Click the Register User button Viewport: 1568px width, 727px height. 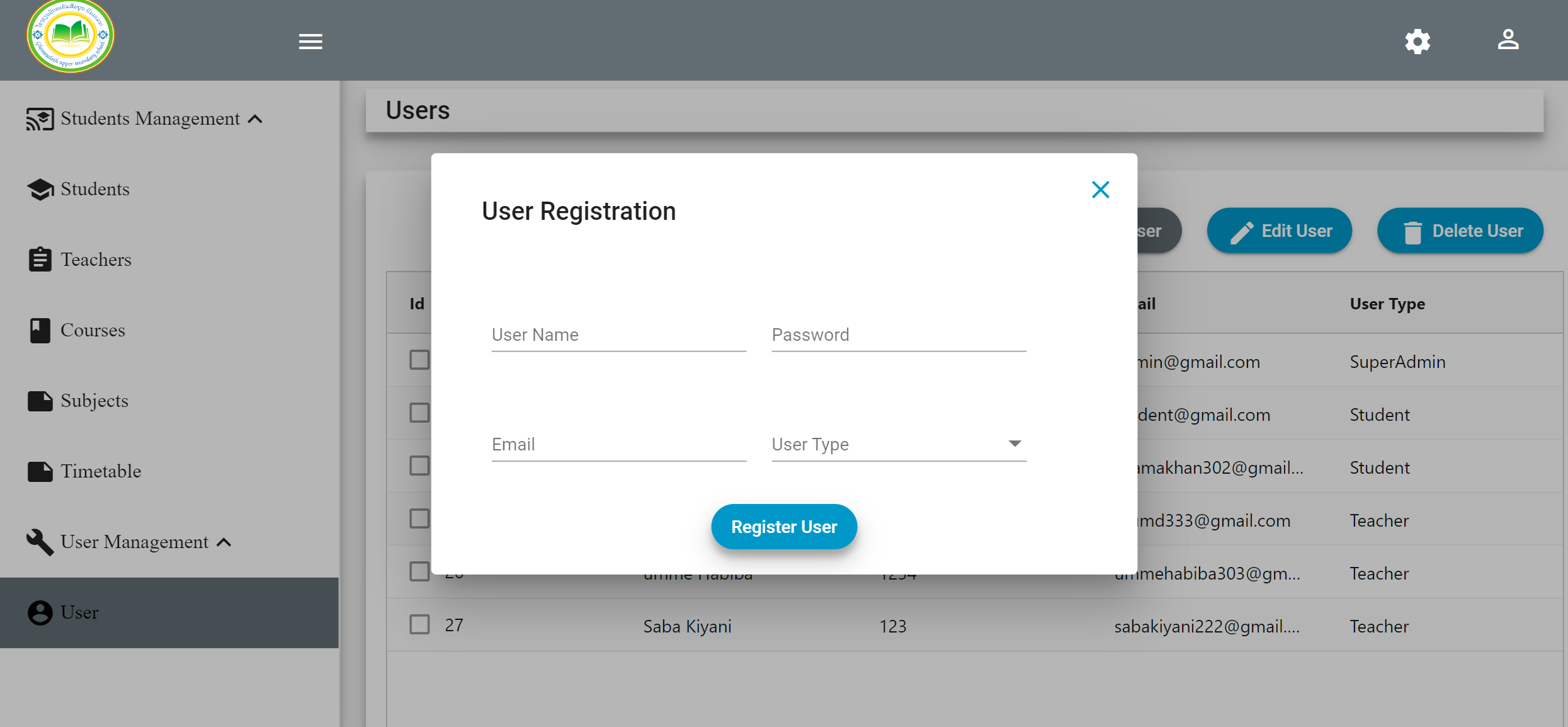point(784,527)
